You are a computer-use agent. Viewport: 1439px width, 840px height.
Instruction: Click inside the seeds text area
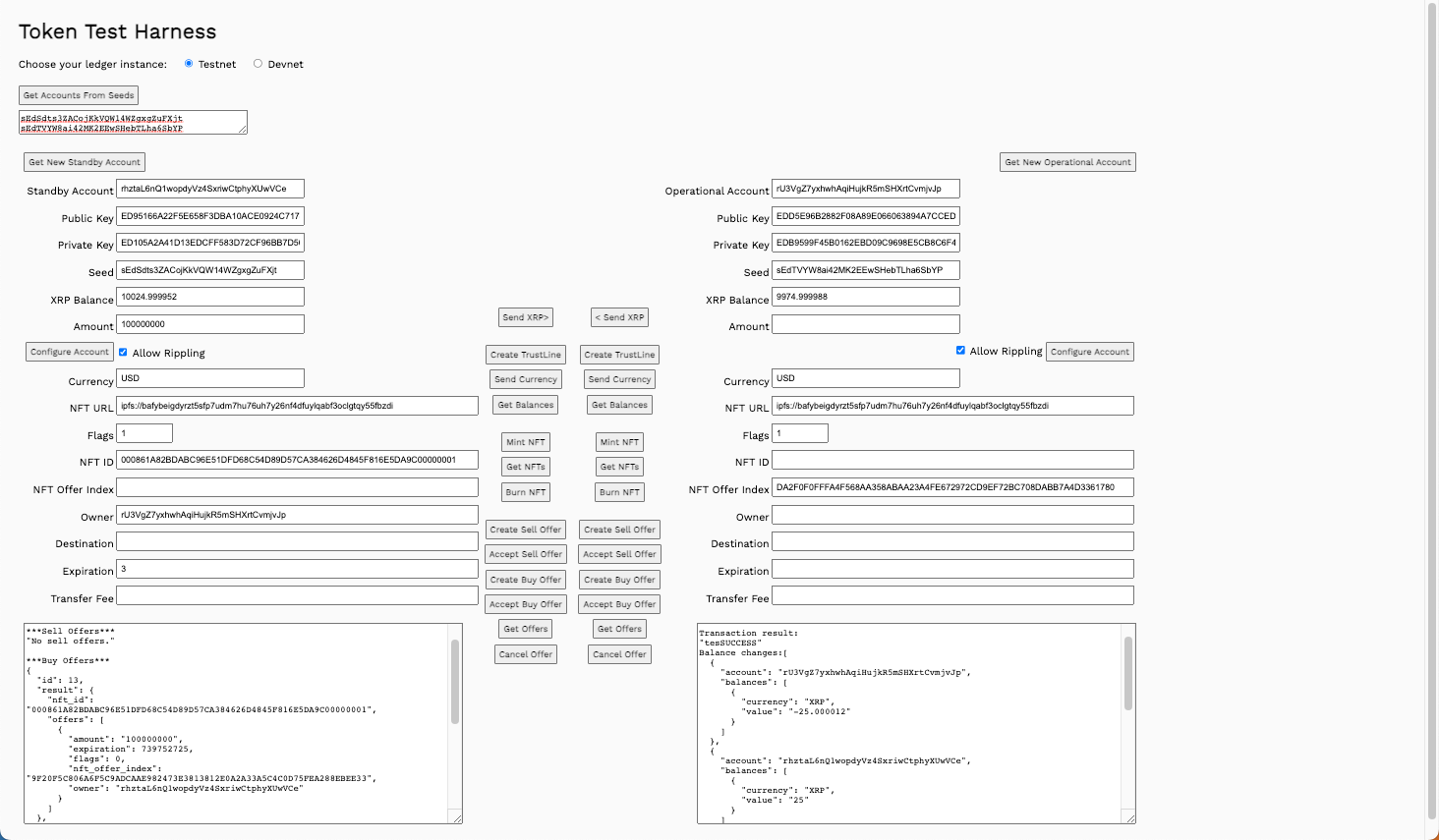point(133,122)
